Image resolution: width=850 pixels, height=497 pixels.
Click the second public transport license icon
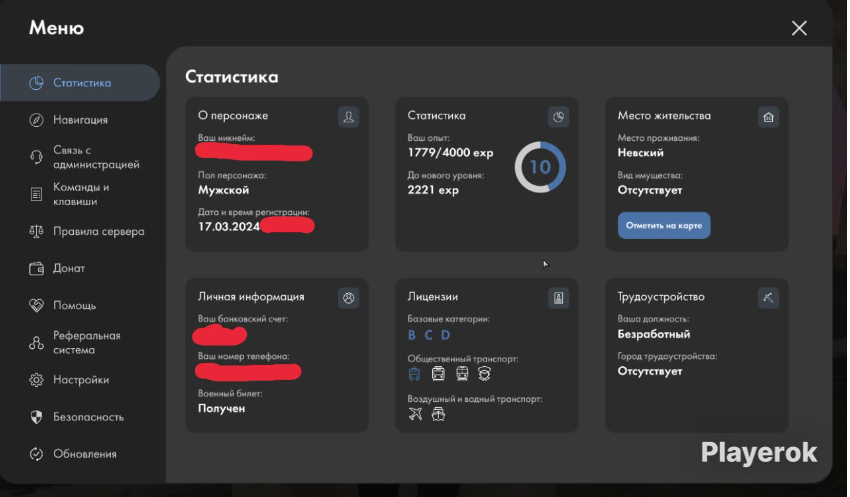(x=438, y=373)
